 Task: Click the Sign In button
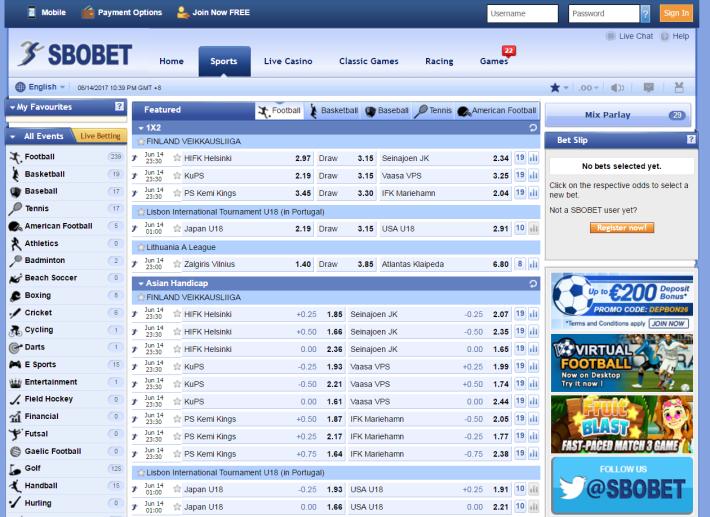(676, 14)
